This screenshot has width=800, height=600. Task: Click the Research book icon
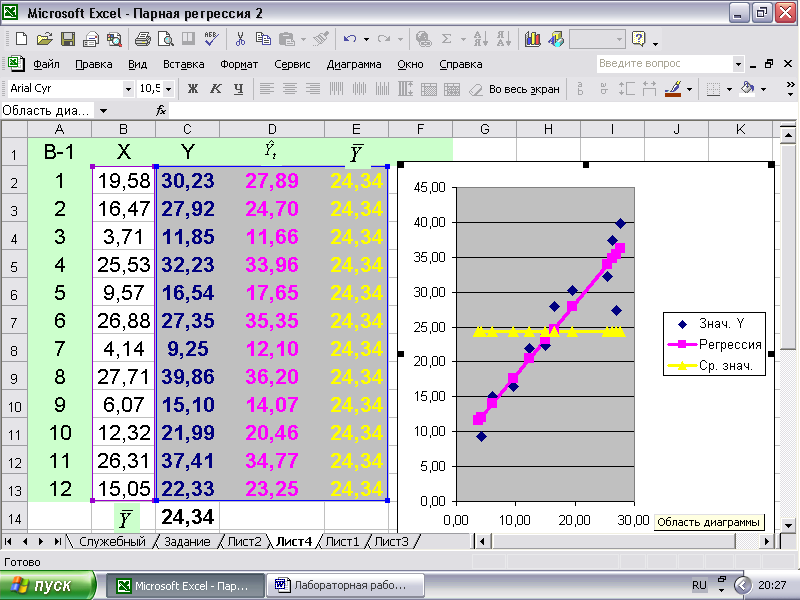(x=188, y=39)
